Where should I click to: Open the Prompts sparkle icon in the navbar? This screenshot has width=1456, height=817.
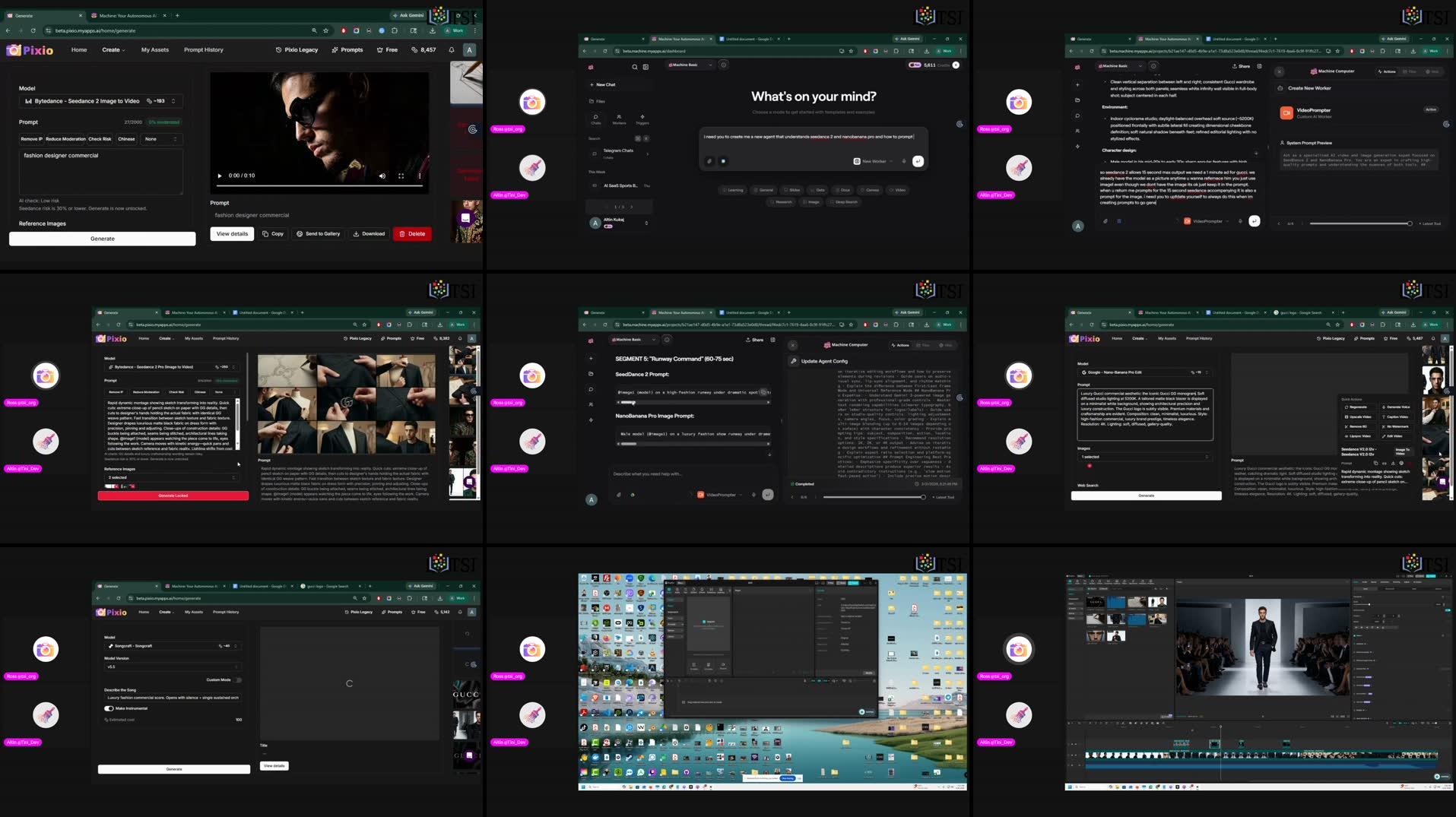(335, 49)
